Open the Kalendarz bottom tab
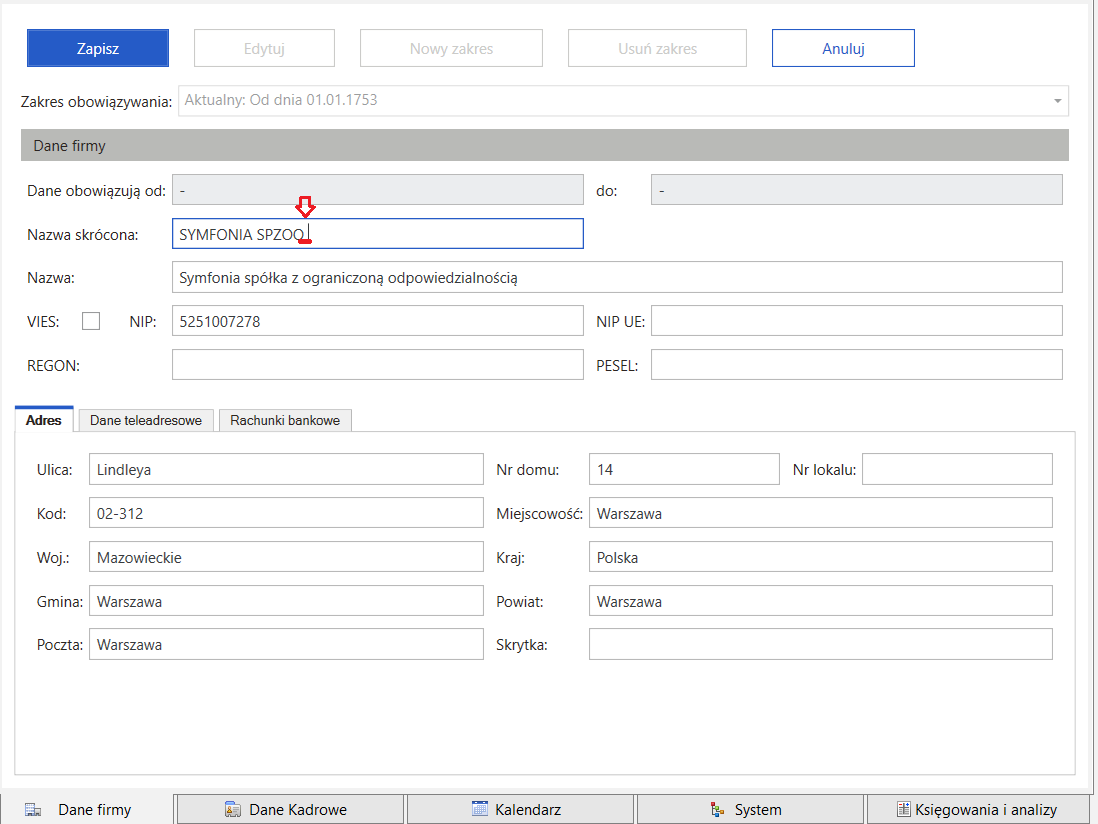The width and height of the screenshot is (1098, 824). point(520,809)
